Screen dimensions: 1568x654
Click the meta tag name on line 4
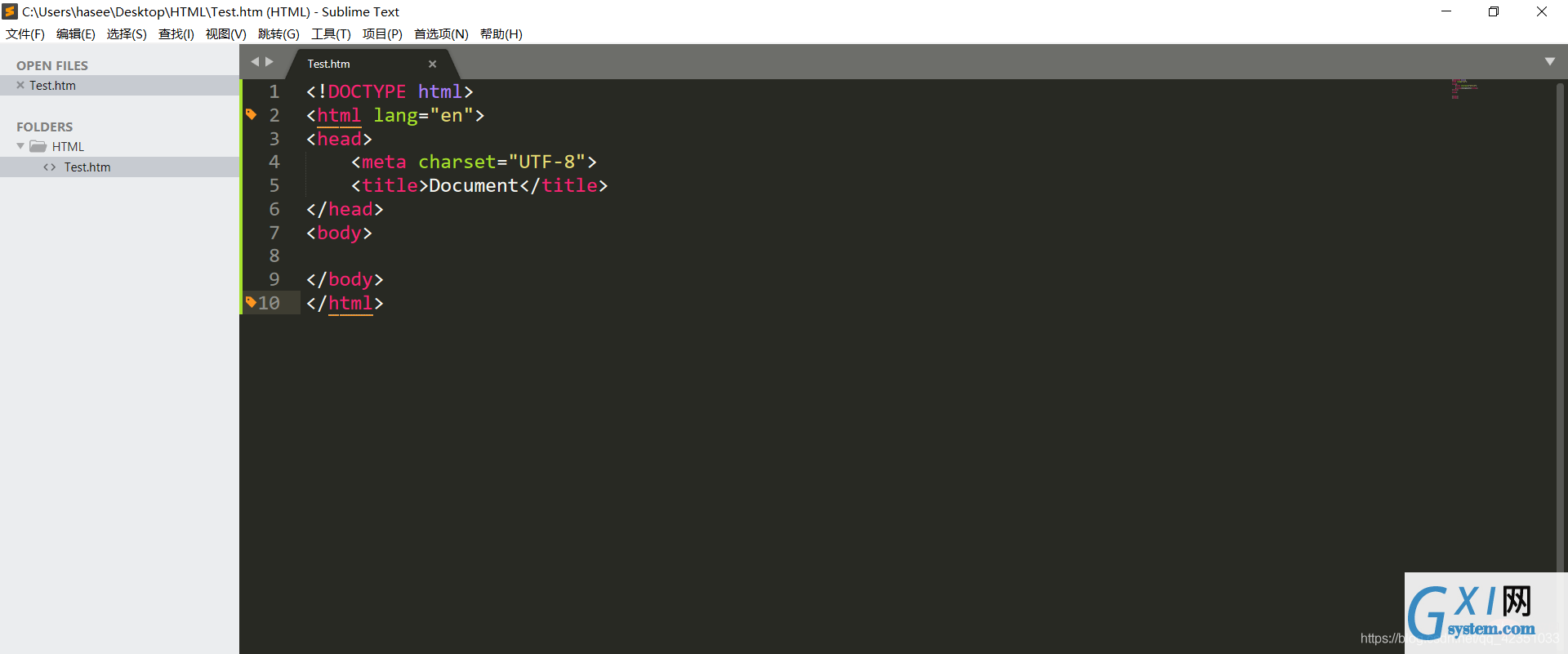[384, 162]
